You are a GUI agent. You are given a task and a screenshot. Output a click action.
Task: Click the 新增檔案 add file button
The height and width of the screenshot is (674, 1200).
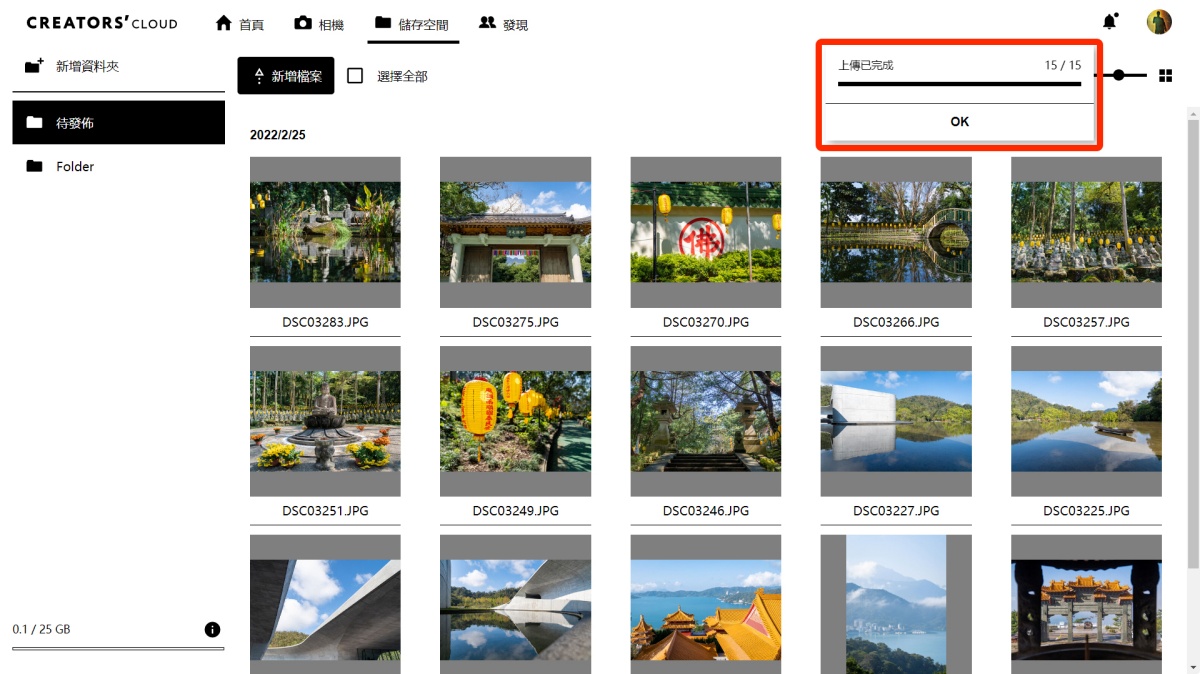pos(286,75)
